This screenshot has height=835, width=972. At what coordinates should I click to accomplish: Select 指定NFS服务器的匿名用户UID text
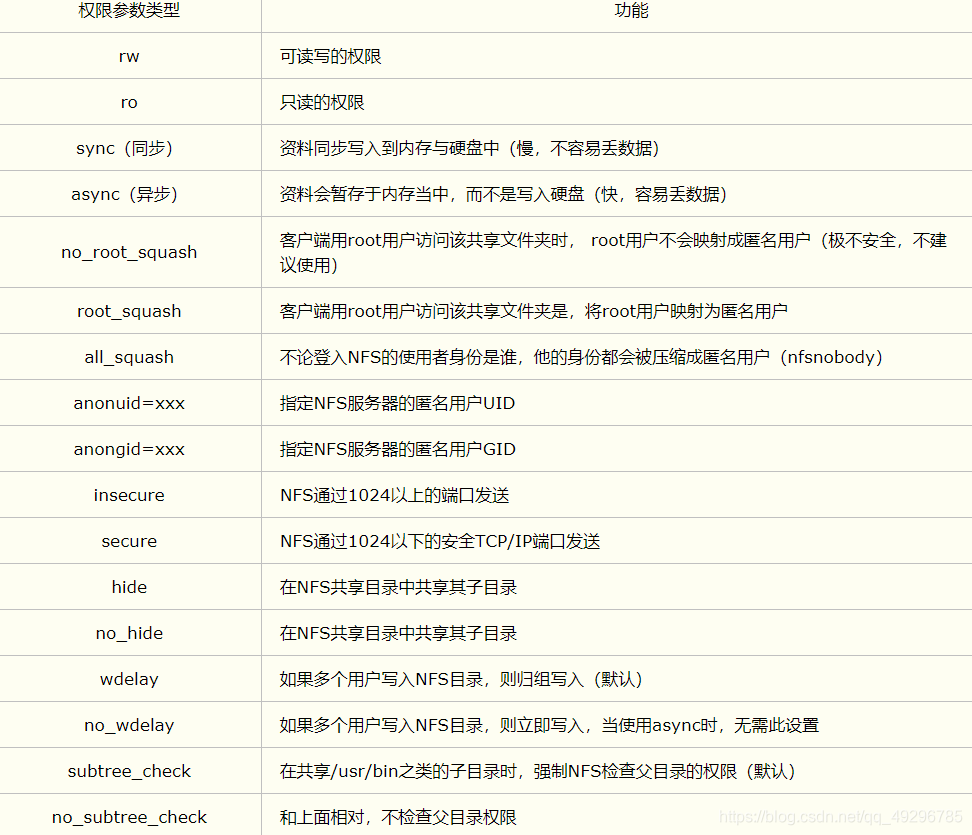coord(397,403)
